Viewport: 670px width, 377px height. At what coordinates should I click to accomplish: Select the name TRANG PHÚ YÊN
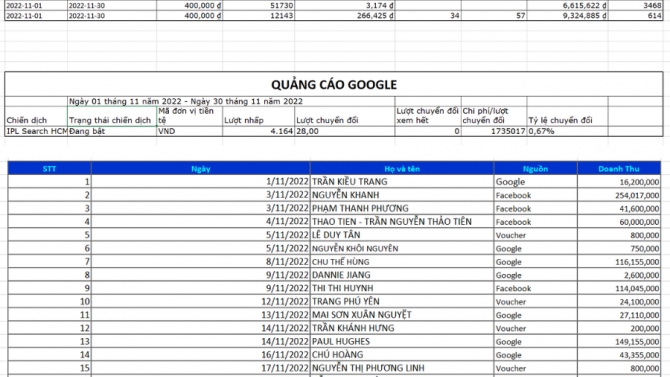tap(402, 301)
